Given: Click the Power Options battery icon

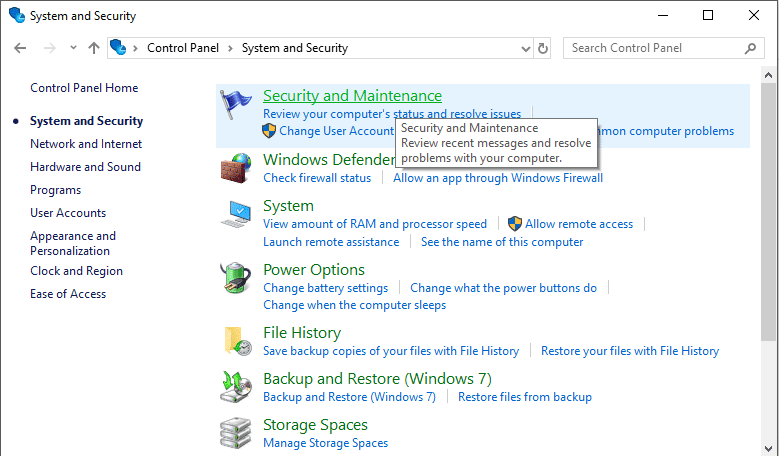Looking at the screenshot, I should (x=236, y=278).
